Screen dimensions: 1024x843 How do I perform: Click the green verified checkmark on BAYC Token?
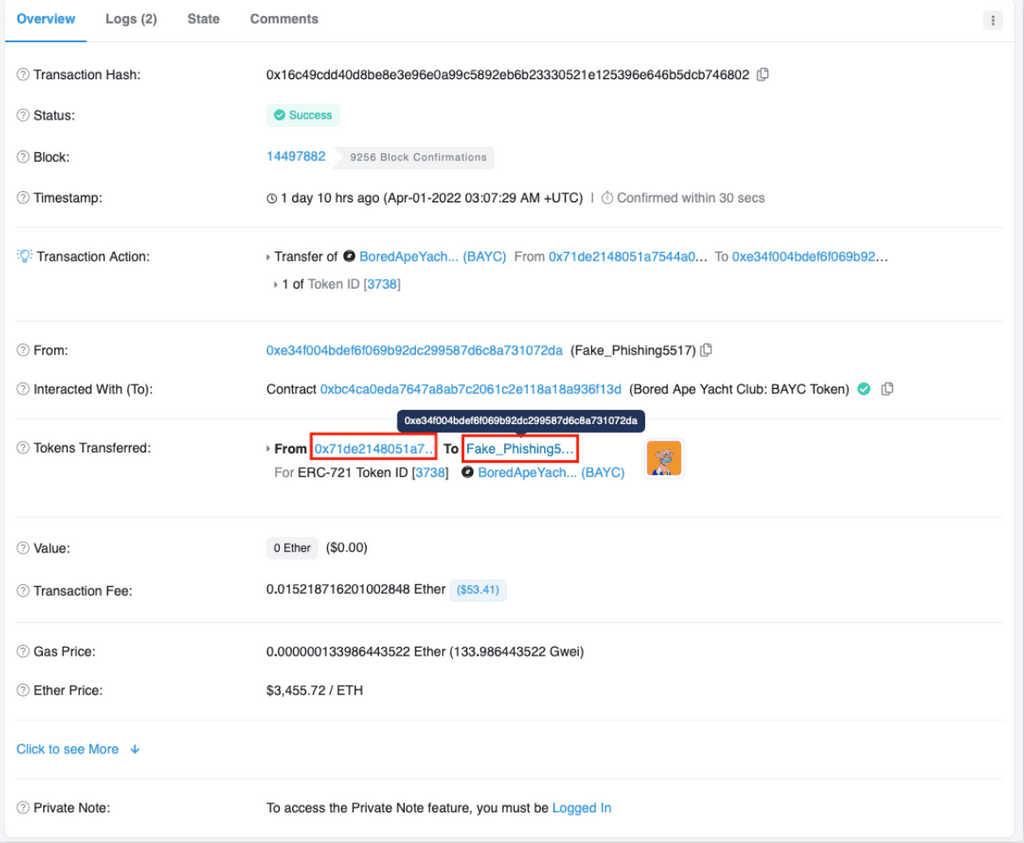coord(864,389)
